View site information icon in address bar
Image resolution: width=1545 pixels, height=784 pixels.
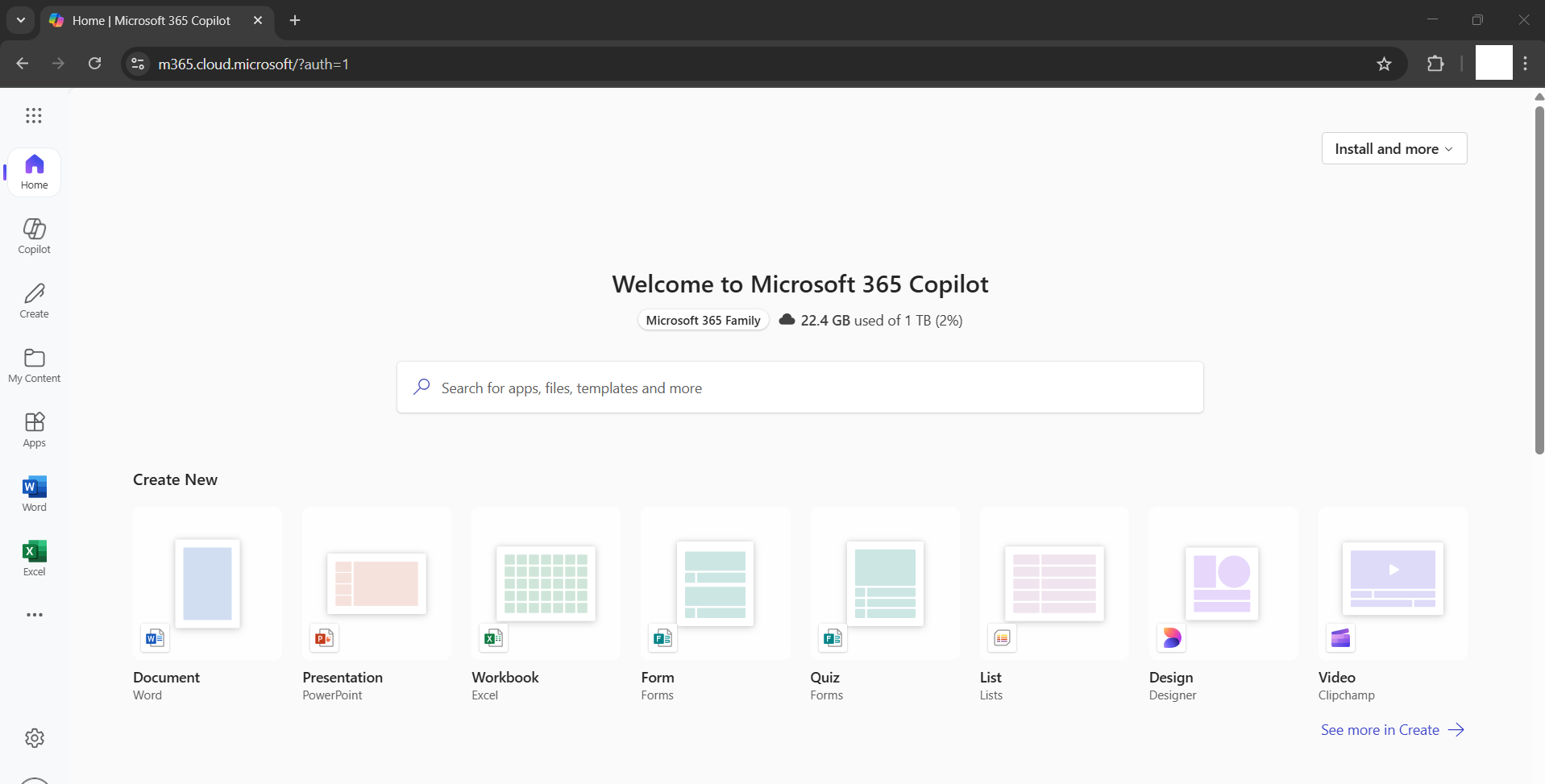pyautogui.click(x=138, y=64)
